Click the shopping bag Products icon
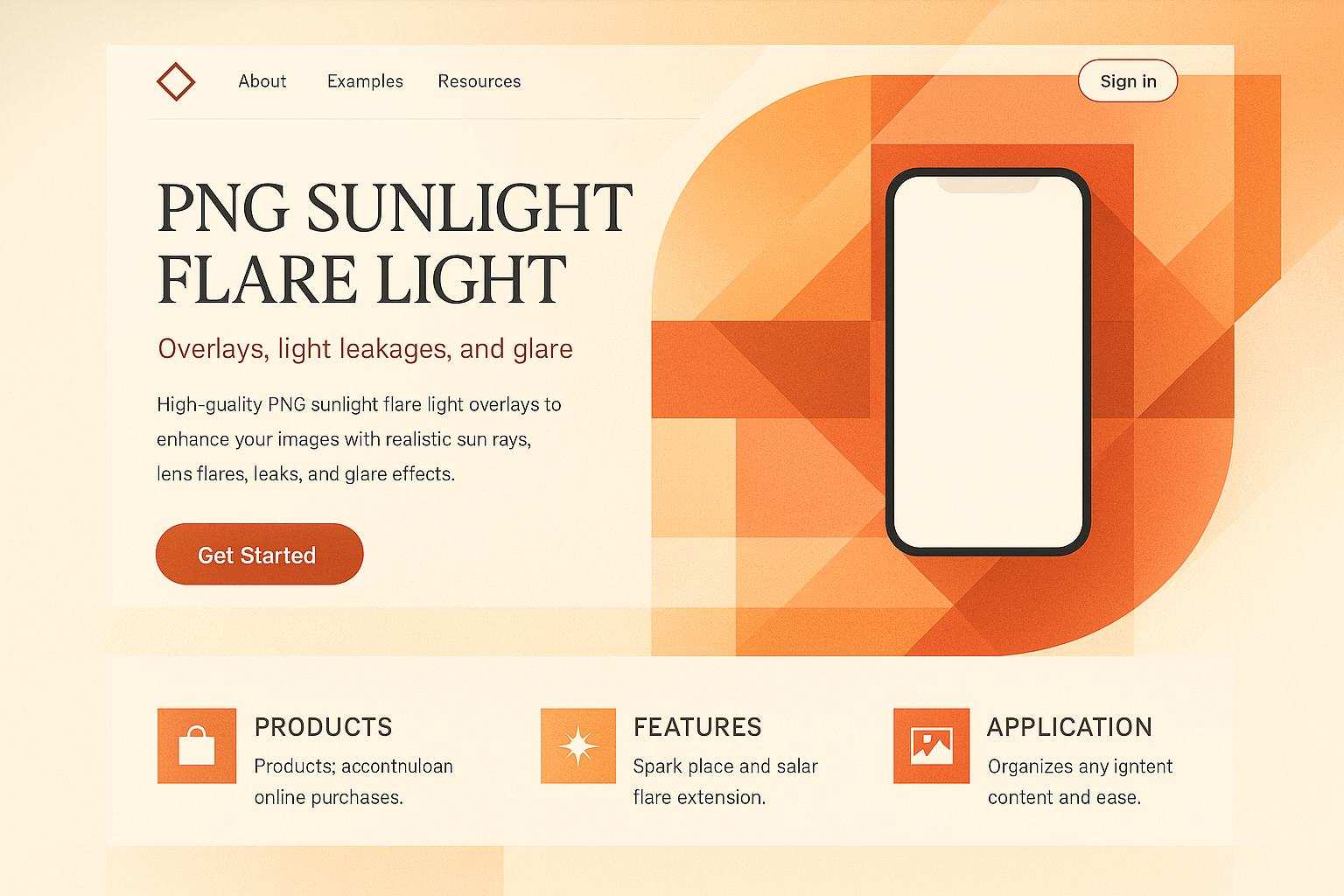The height and width of the screenshot is (896, 1344). coord(197,745)
